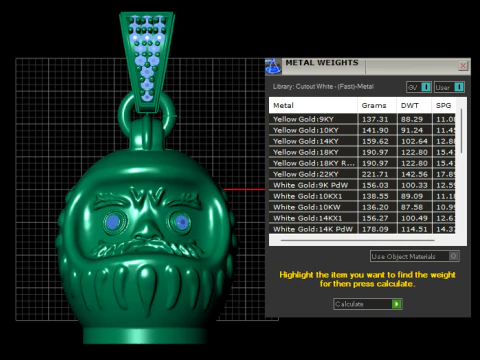Click the Grams column header

pyautogui.click(x=377, y=106)
